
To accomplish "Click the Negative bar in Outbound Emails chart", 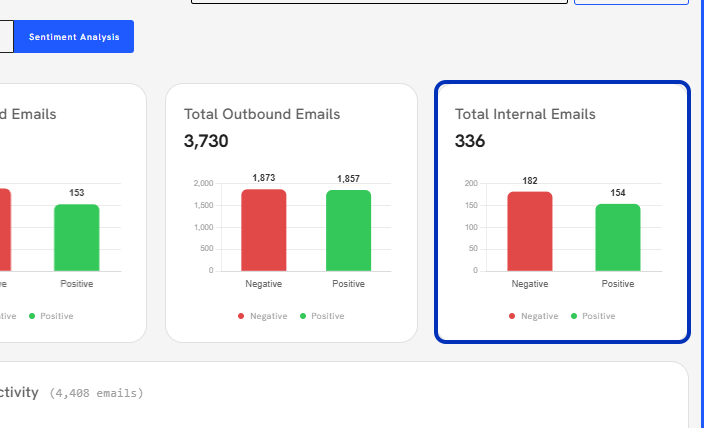I will [264, 230].
